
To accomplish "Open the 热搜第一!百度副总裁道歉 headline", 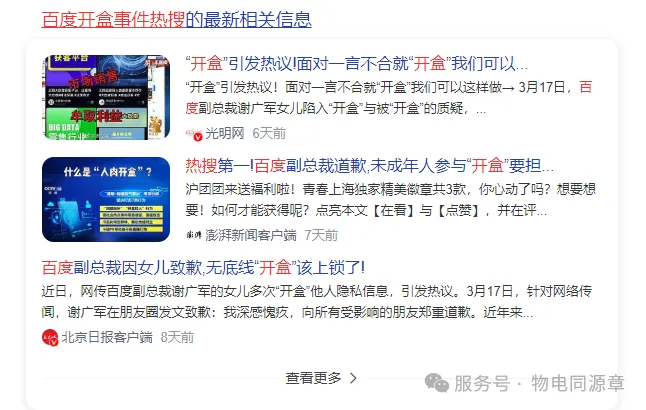I will (370, 166).
